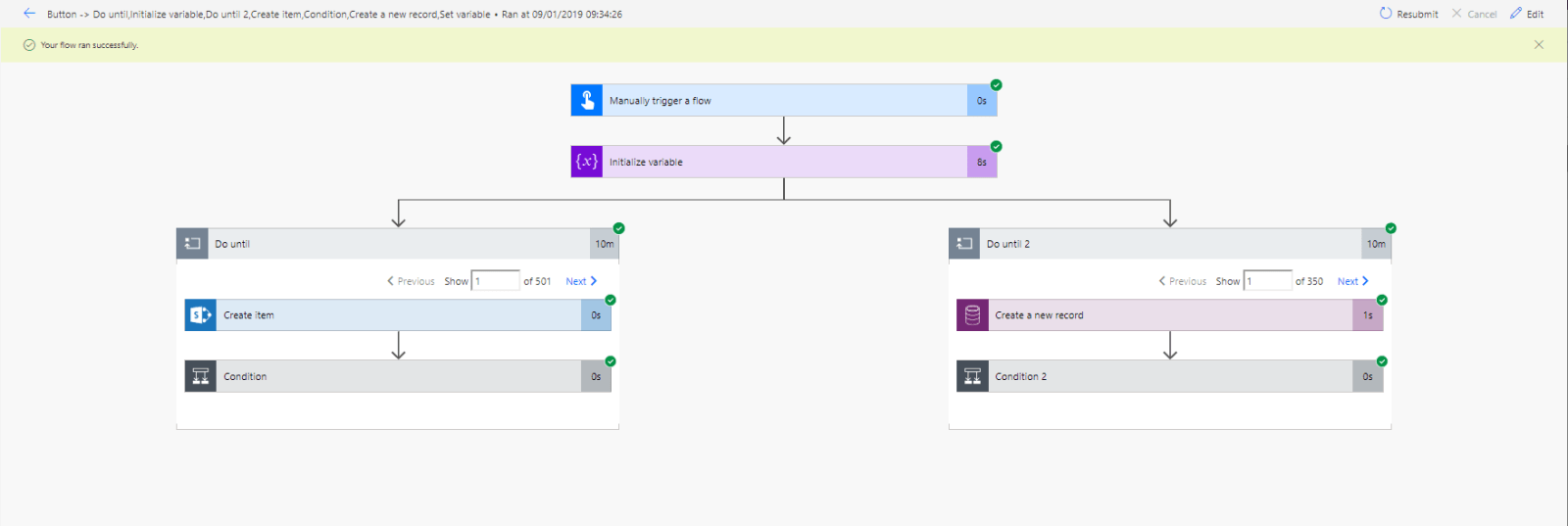Click Next in Do until 2 iterations
The width and height of the screenshot is (1568, 526).
pyautogui.click(x=1353, y=281)
